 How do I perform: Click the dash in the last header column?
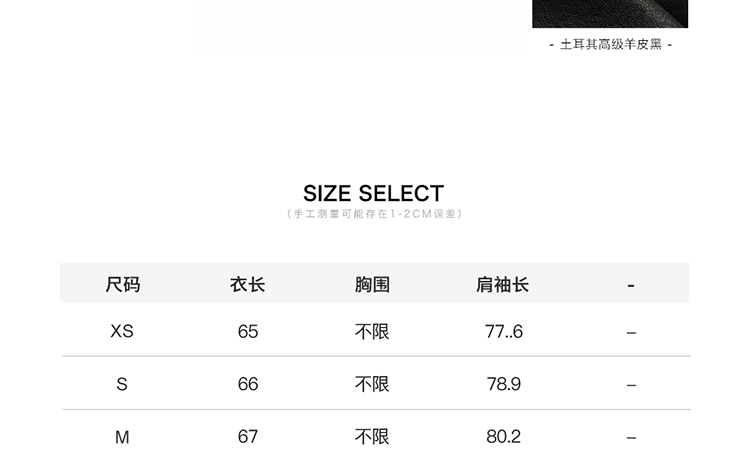tap(631, 286)
